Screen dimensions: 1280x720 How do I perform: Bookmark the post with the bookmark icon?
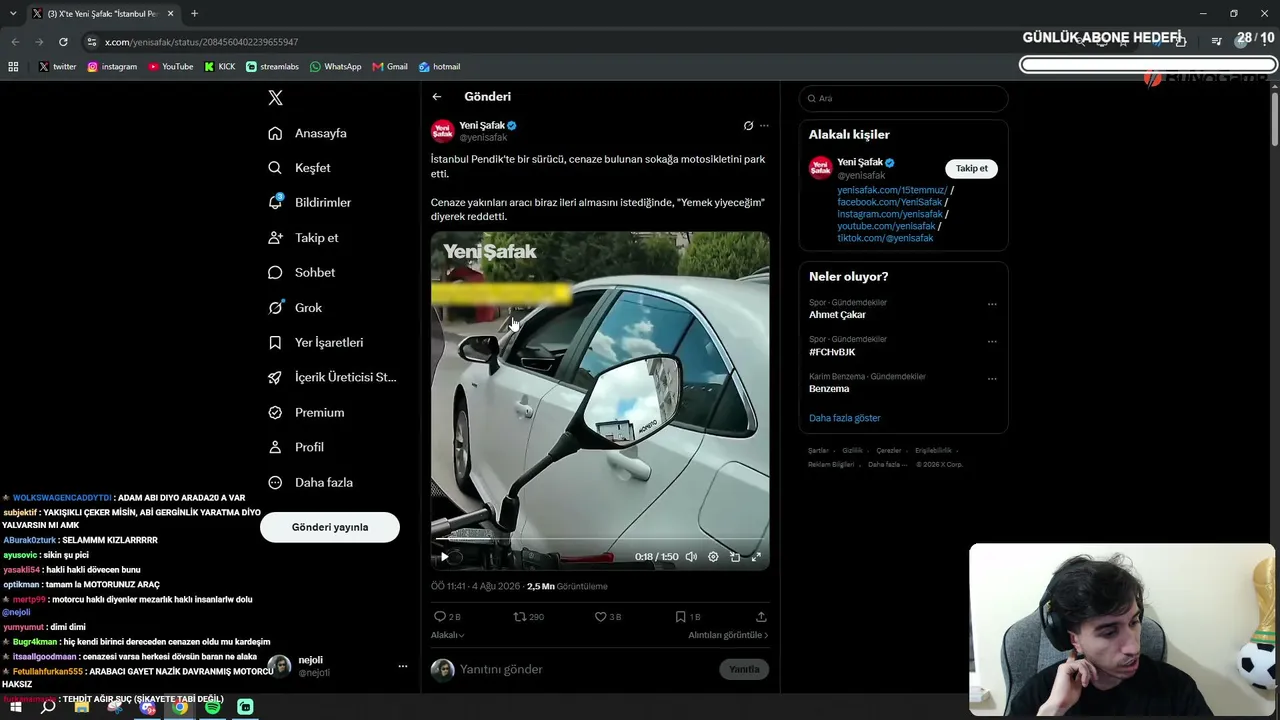tap(680, 617)
